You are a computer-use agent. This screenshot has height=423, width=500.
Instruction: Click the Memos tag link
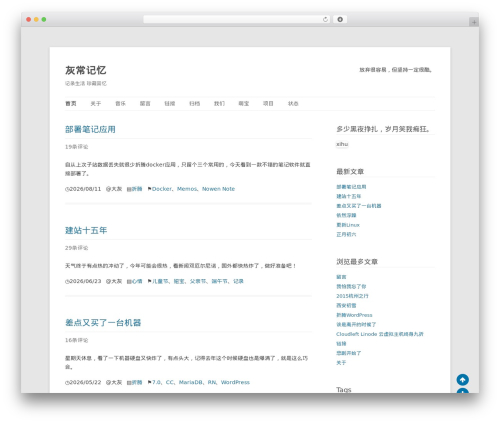(x=187, y=189)
